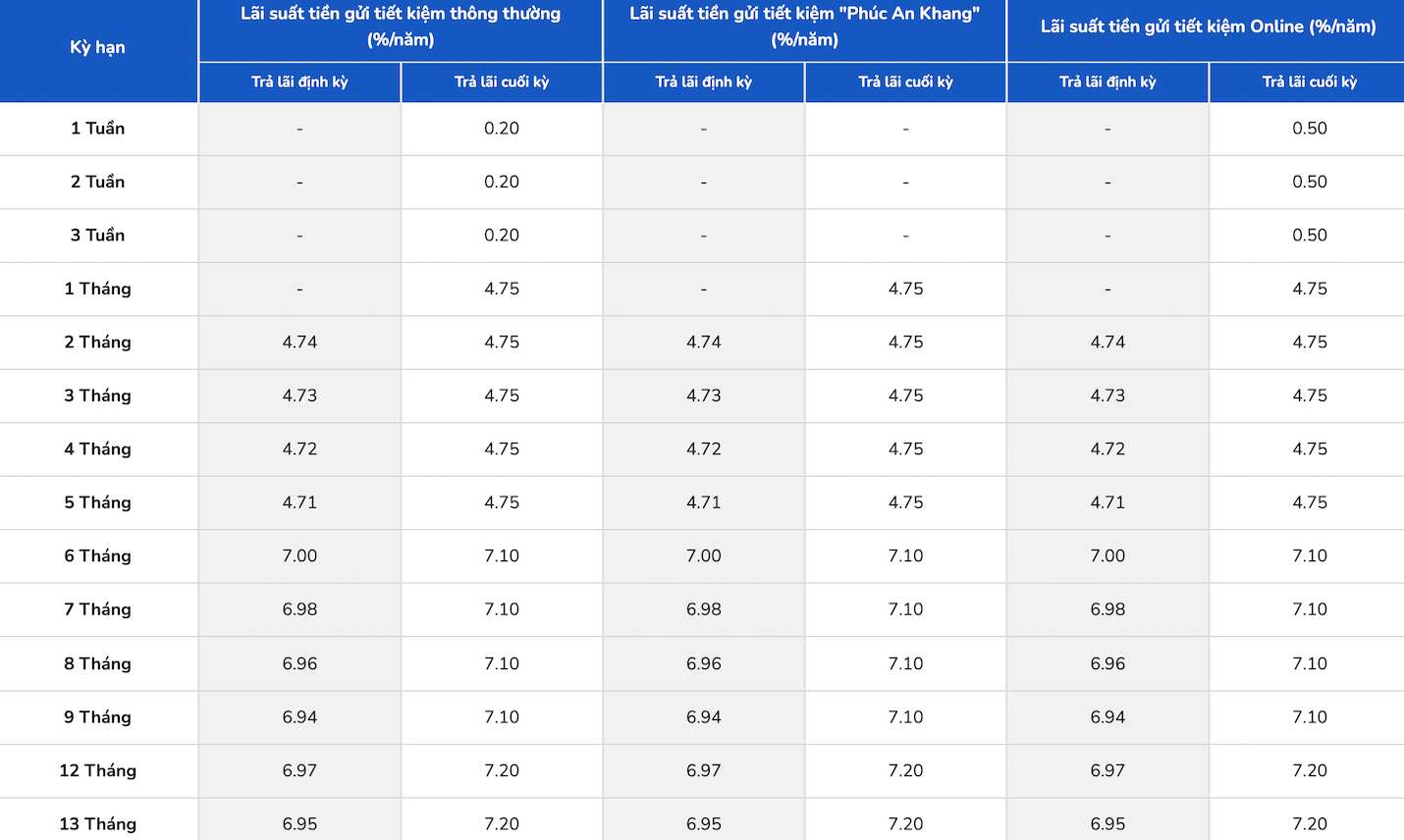1404x840 pixels.
Task: Select the 4.71 Phúc An Khang rate for 5 Tháng
Action: 704,502
